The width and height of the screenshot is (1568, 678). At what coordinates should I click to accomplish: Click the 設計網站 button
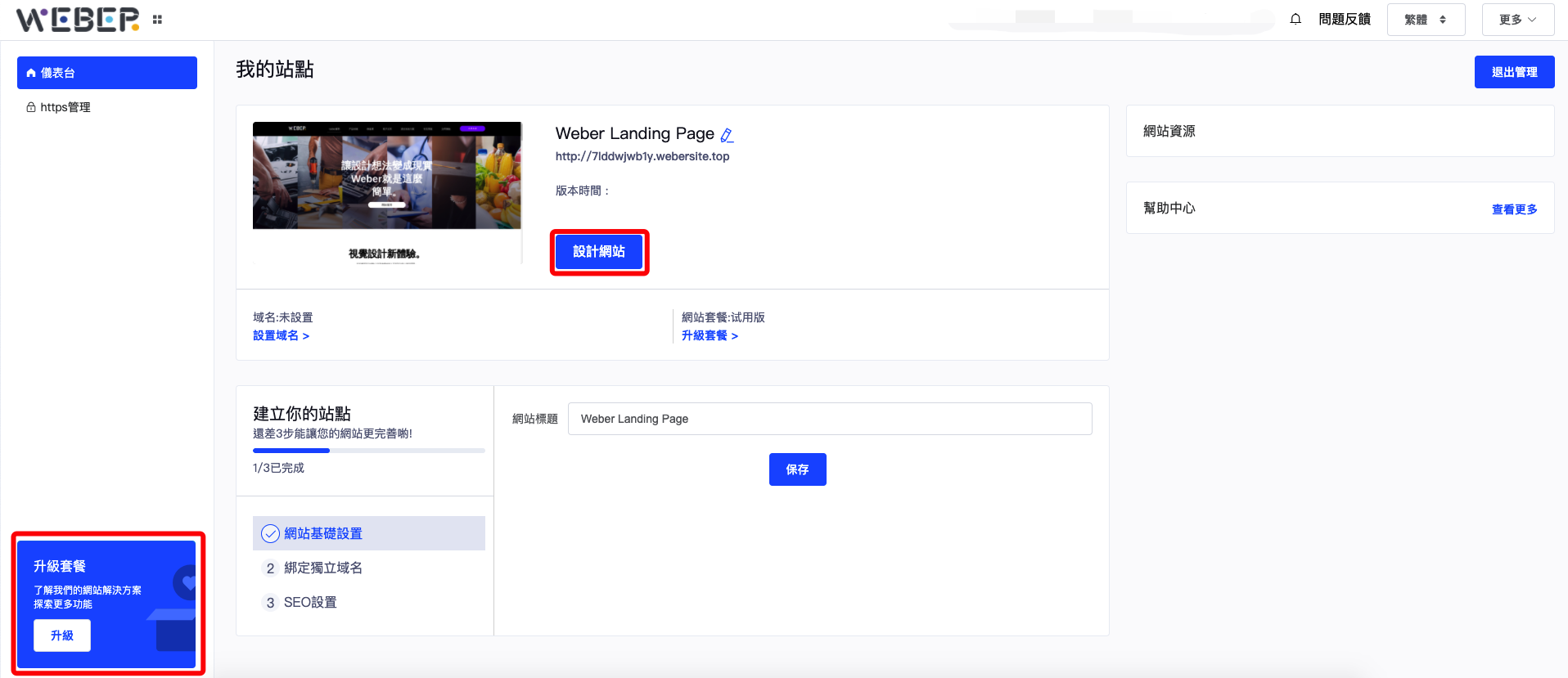599,252
